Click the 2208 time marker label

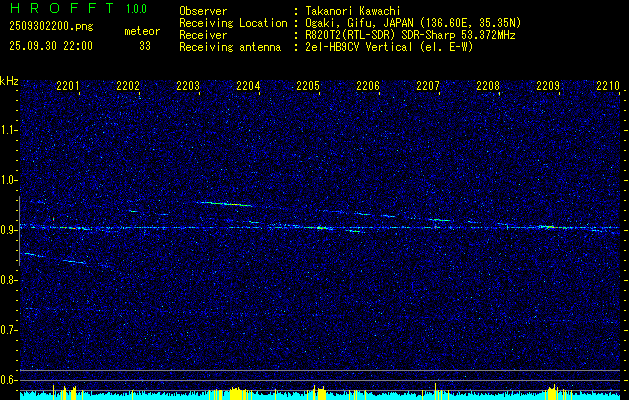pyautogui.click(x=488, y=86)
